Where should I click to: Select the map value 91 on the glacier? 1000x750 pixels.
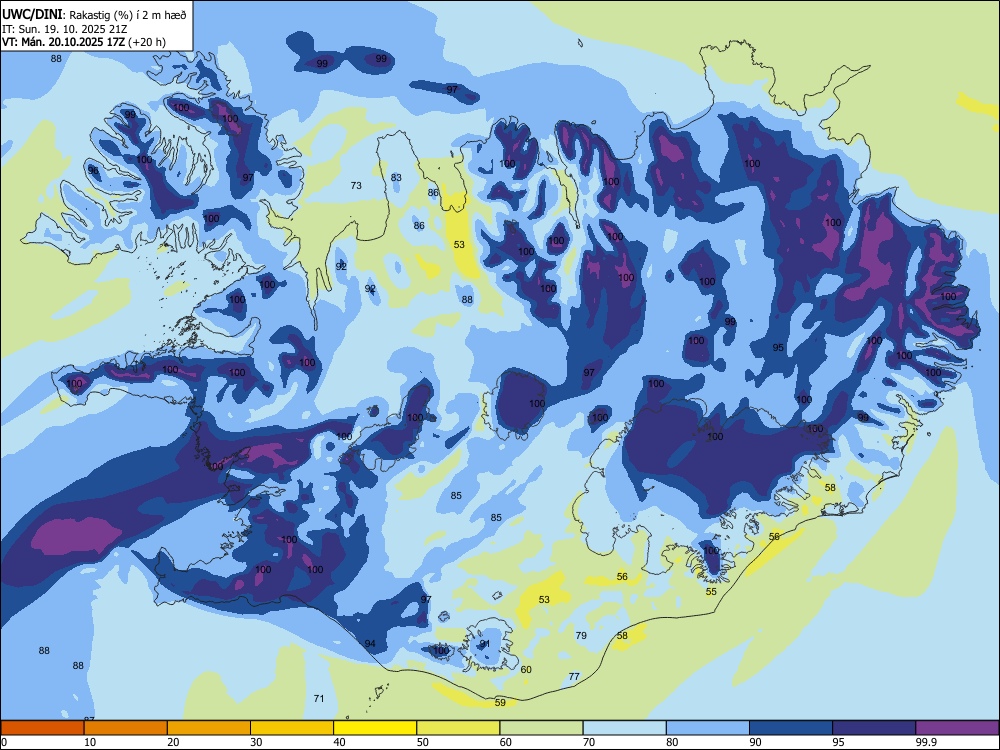485,643
